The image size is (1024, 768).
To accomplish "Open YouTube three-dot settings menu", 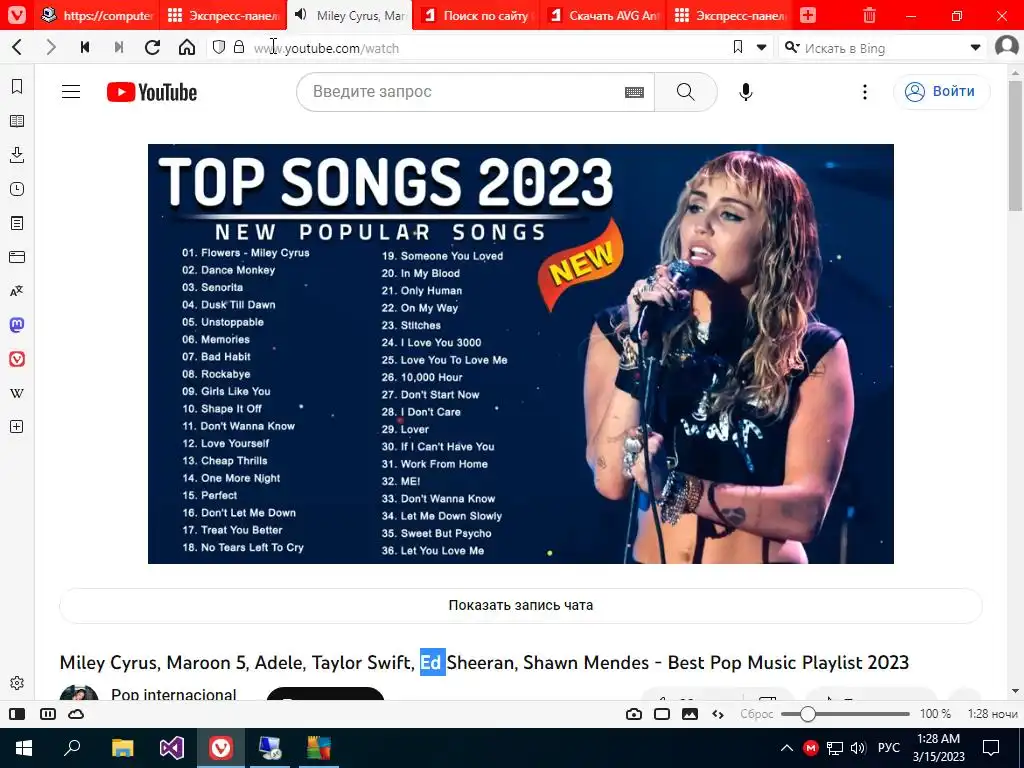I will [865, 92].
